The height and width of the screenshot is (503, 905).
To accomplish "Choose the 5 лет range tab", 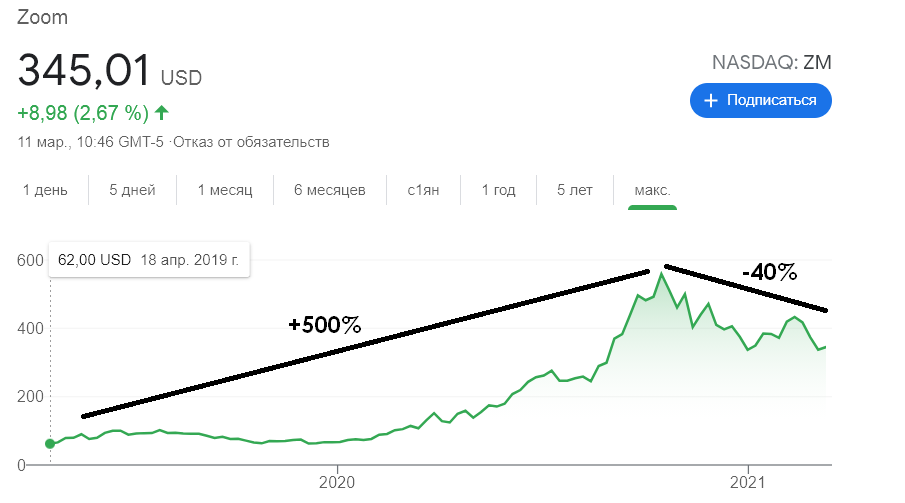I will click(575, 190).
